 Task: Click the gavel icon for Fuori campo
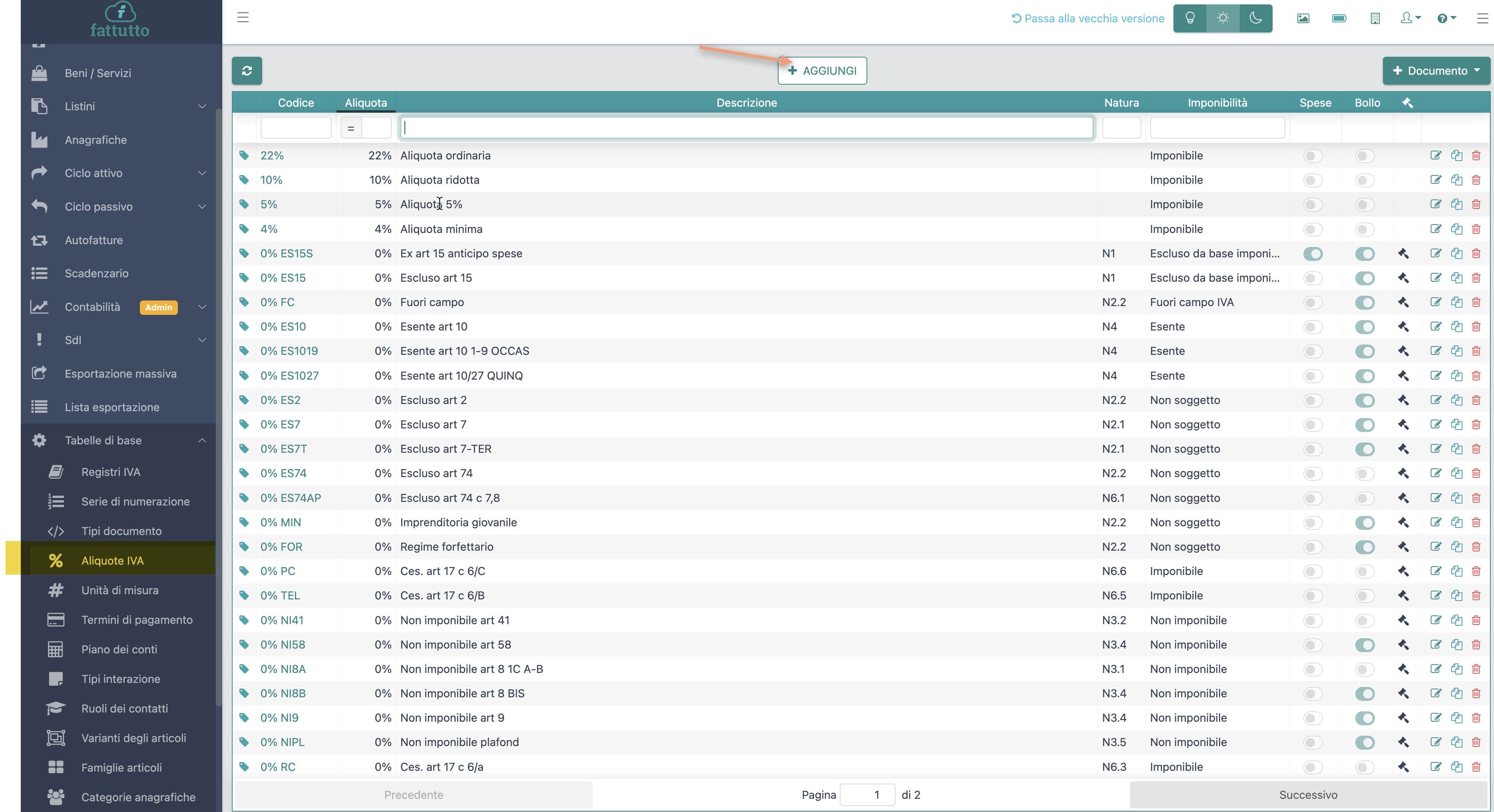tap(1403, 302)
